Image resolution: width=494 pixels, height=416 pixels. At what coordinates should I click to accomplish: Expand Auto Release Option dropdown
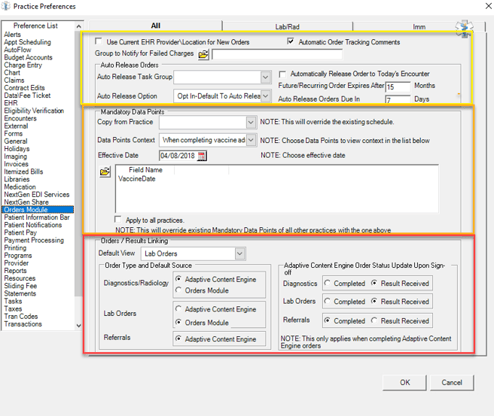265,96
